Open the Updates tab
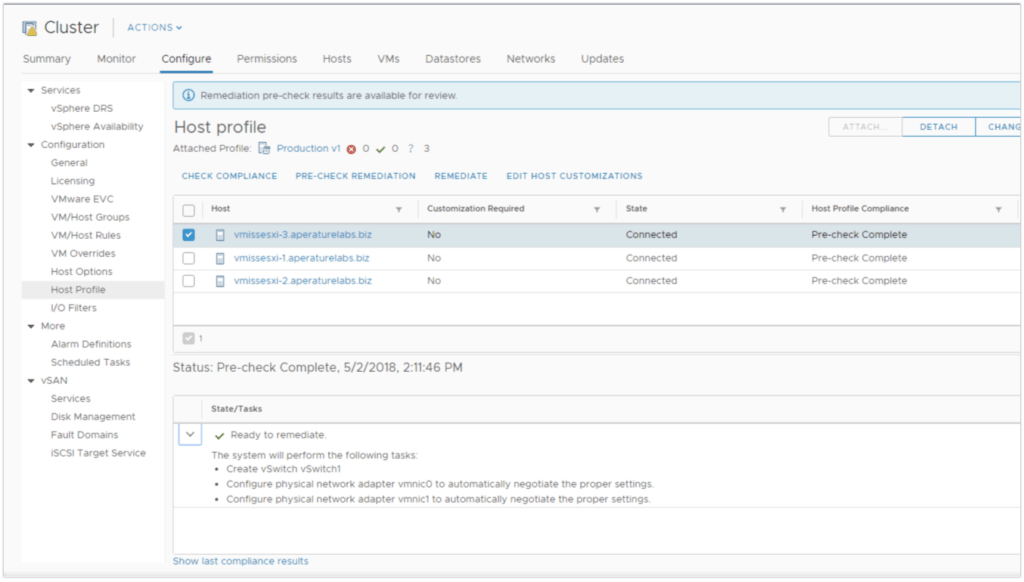Screen dimensions: 1024x582 [x=602, y=59]
